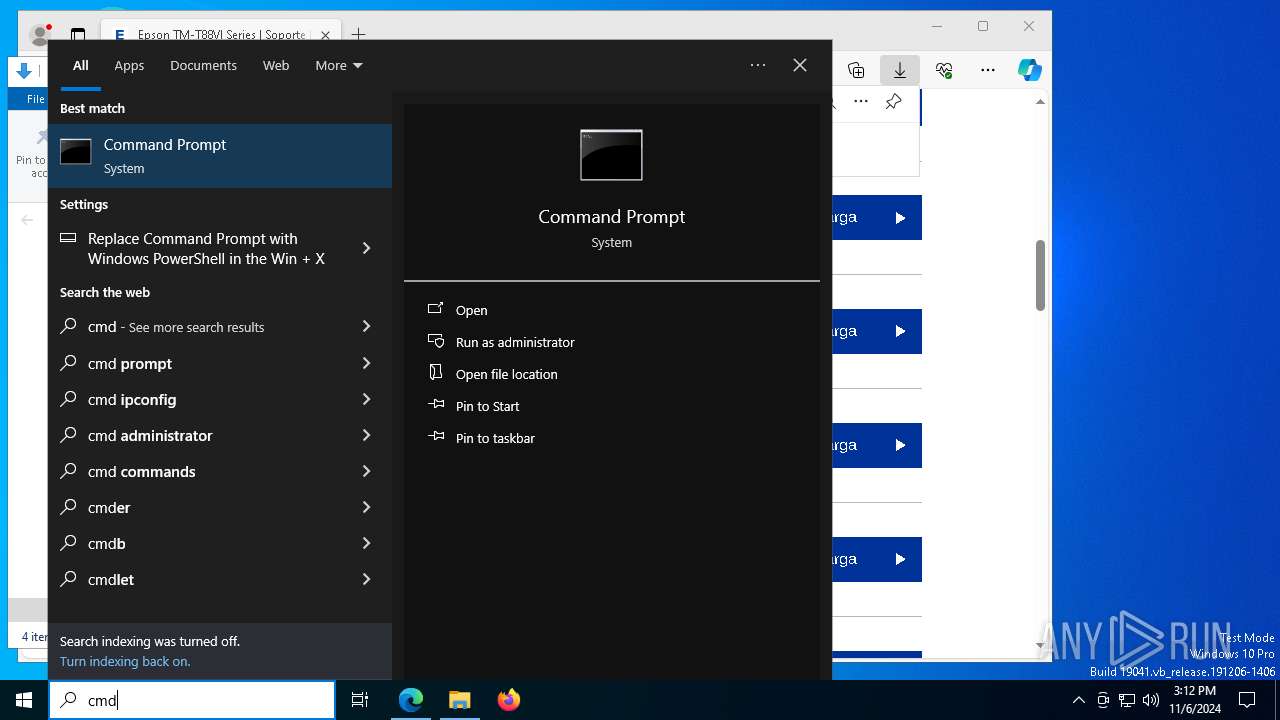Click the taskbar search box containing cmd
This screenshot has height=720, width=1280.
(192, 700)
